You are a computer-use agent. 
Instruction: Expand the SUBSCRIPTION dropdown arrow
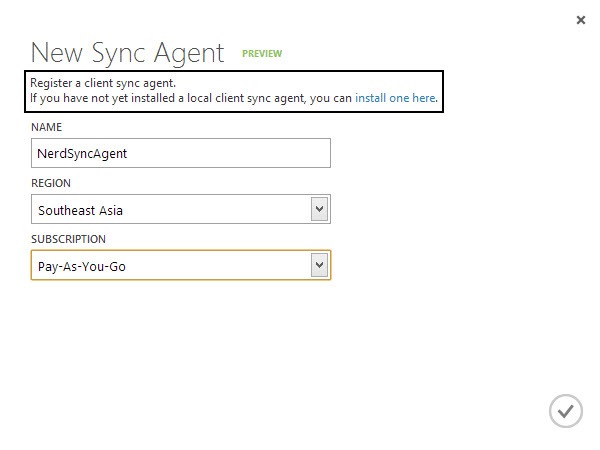pos(319,265)
